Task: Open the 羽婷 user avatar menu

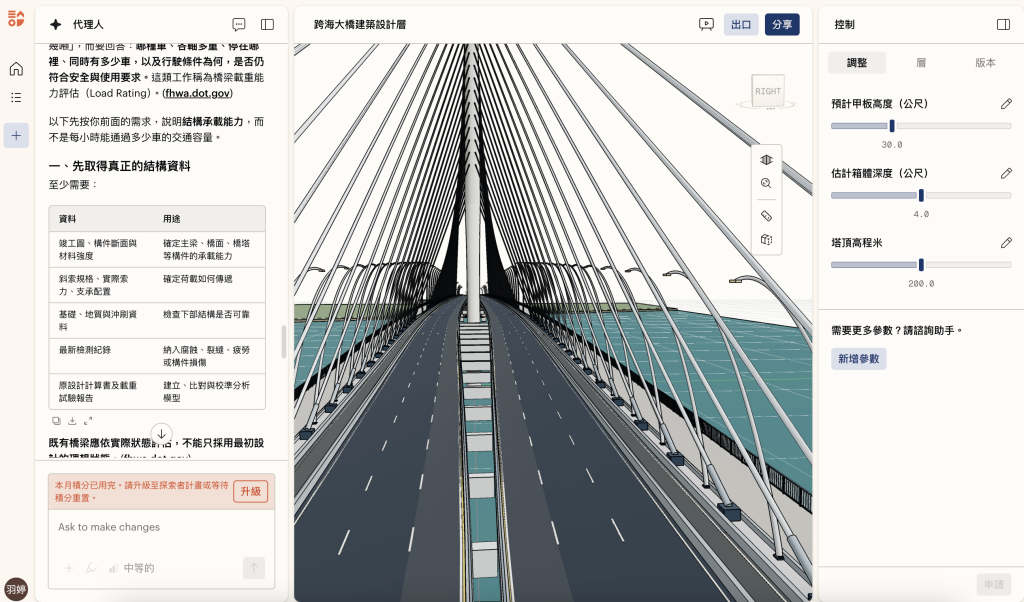Action: tap(16, 589)
